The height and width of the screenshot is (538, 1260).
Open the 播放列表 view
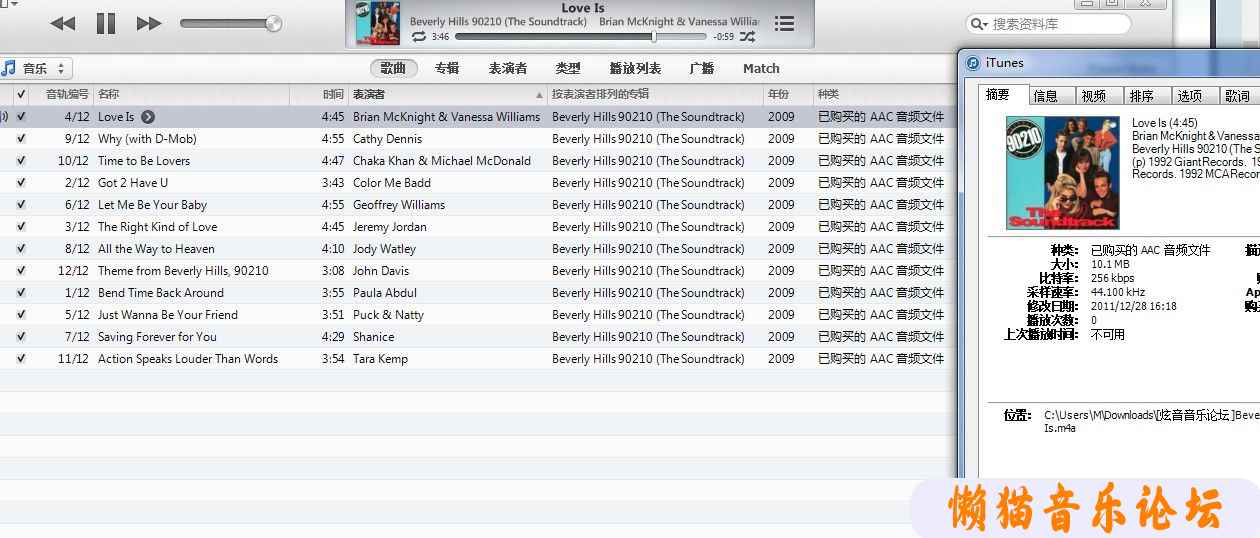pyautogui.click(x=635, y=68)
